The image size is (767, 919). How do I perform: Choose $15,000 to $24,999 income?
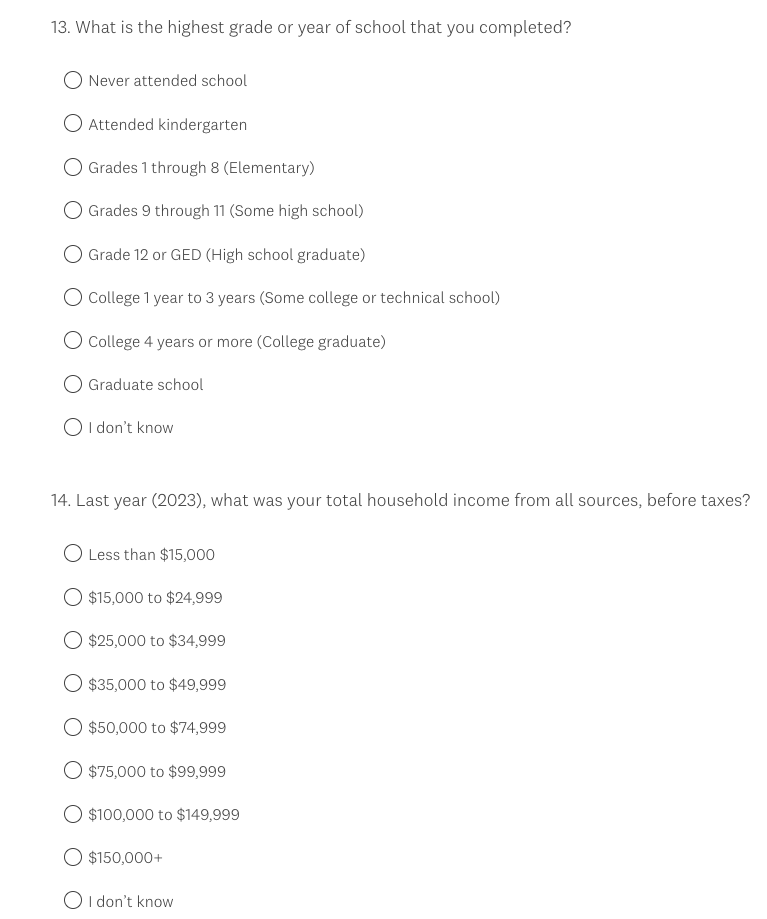click(x=73, y=597)
